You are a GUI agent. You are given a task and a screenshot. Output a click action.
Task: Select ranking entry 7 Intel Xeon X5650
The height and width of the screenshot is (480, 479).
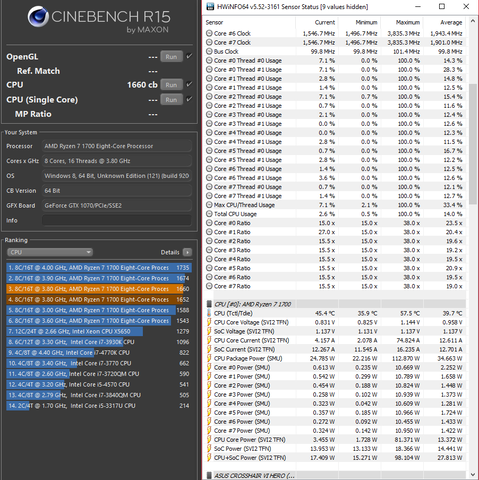point(99,331)
